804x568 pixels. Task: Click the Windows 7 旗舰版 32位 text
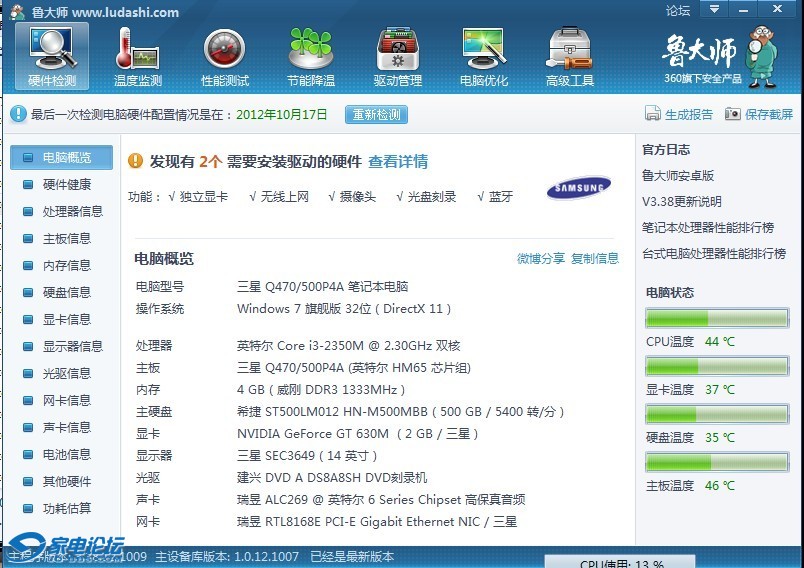[x=344, y=309]
